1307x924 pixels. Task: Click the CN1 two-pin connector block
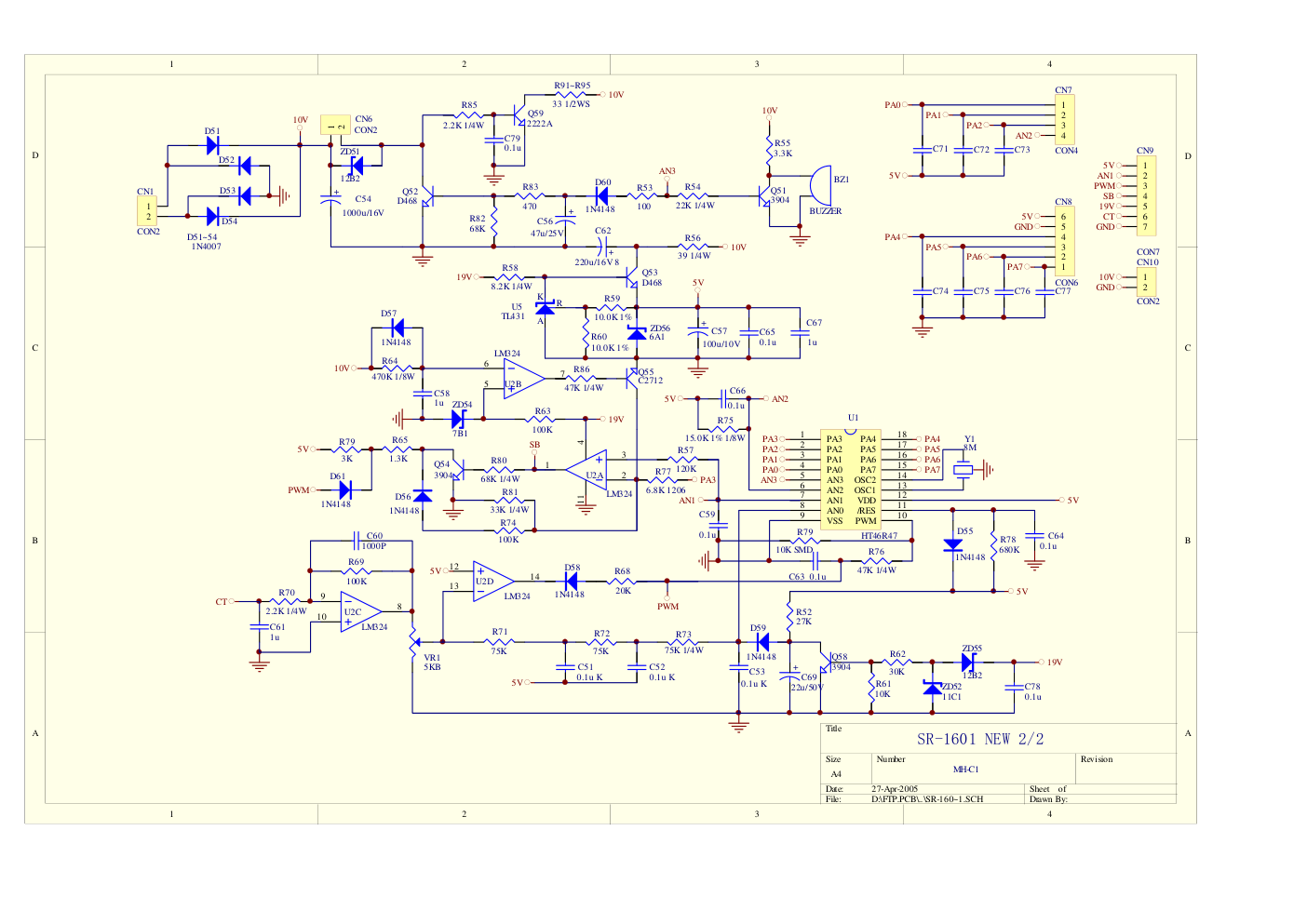(x=148, y=211)
